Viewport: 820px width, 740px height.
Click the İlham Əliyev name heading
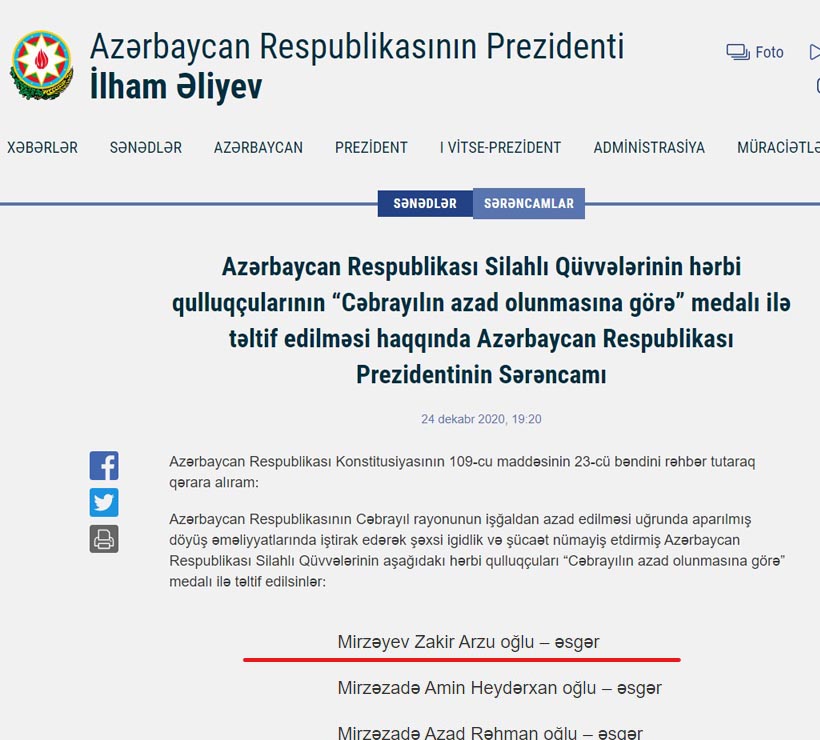(176, 87)
